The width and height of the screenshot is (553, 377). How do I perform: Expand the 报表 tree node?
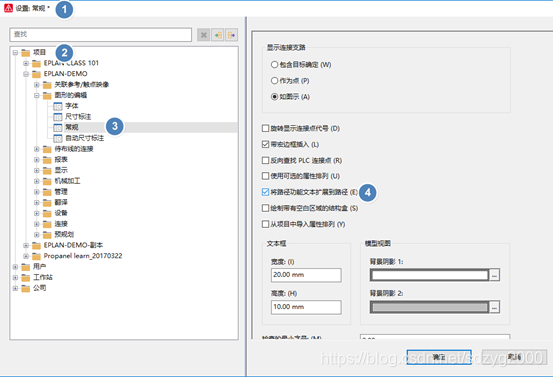pos(37,160)
